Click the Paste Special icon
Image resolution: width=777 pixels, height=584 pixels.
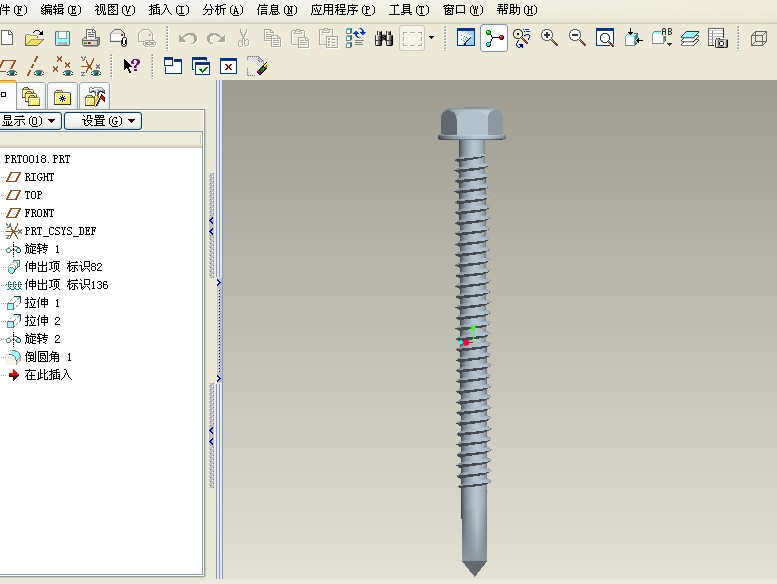coord(328,38)
